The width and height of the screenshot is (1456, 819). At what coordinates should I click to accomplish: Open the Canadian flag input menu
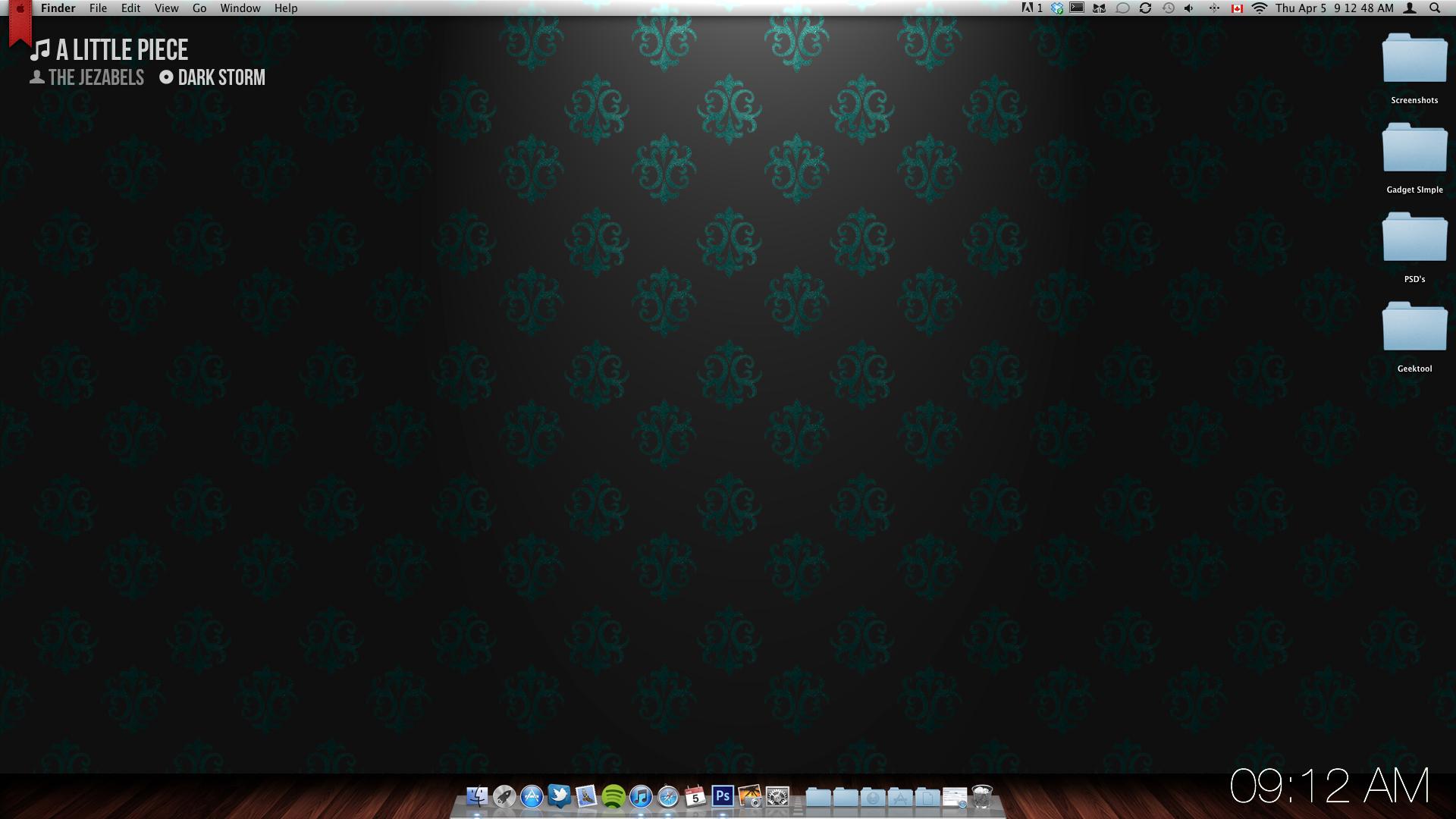(x=1237, y=8)
